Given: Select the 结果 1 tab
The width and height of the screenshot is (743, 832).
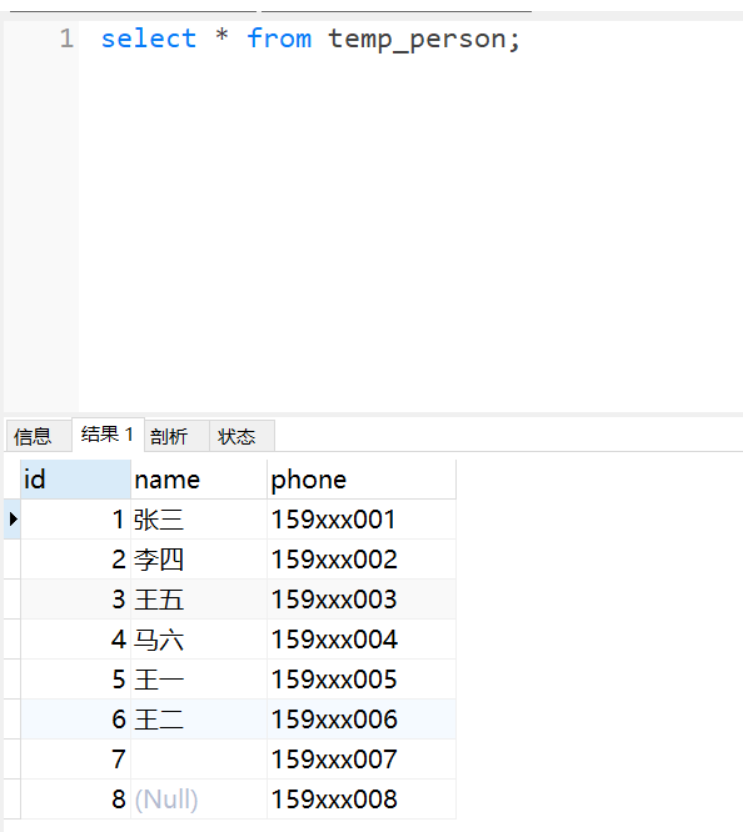Looking at the screenshot, I should tap(108, 435).
